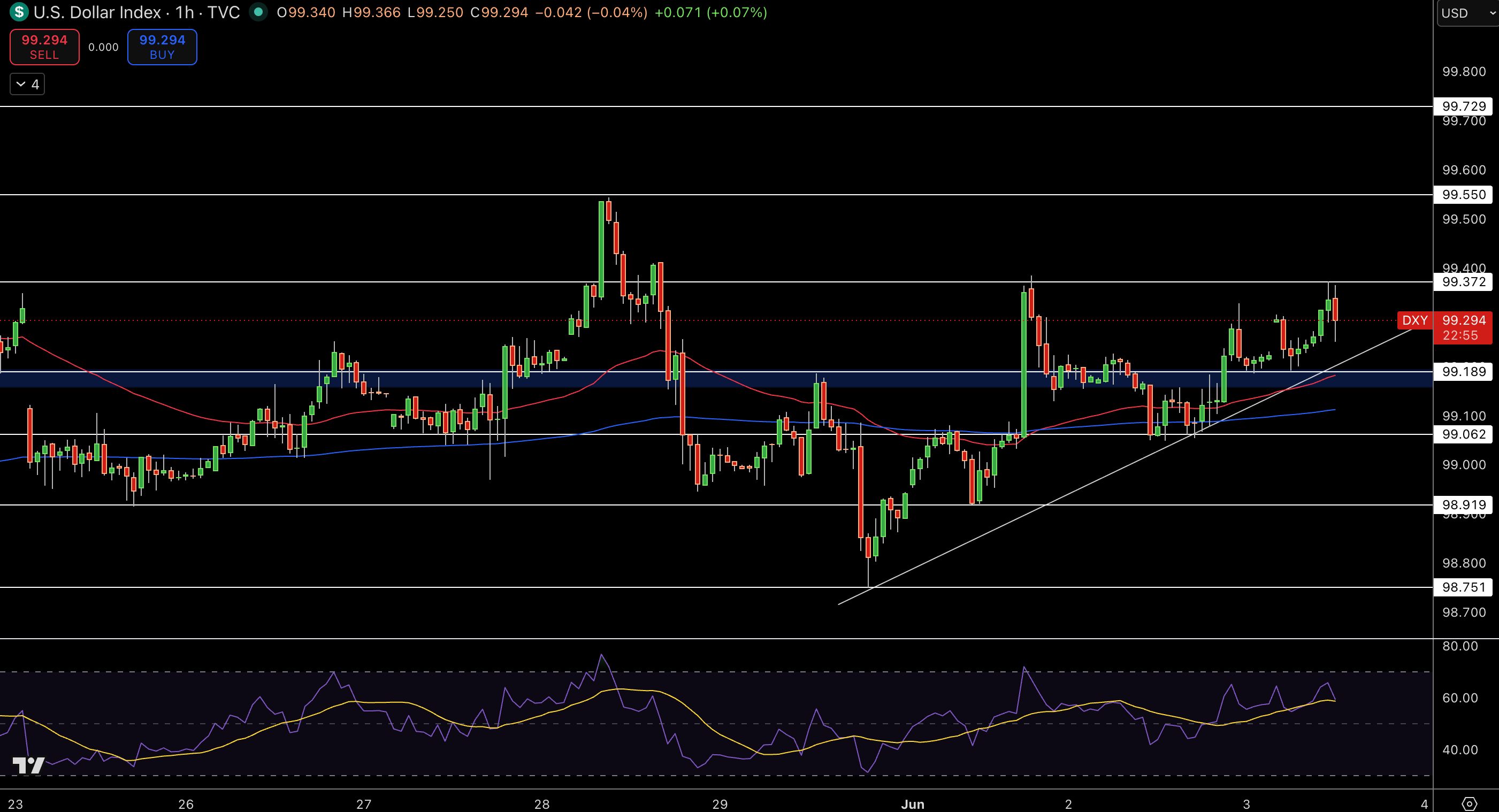Click the +0.071 (+0.07%) change value
This screenshot has width=1499, height=812.
pyautogui.click(x=710, y=12)
